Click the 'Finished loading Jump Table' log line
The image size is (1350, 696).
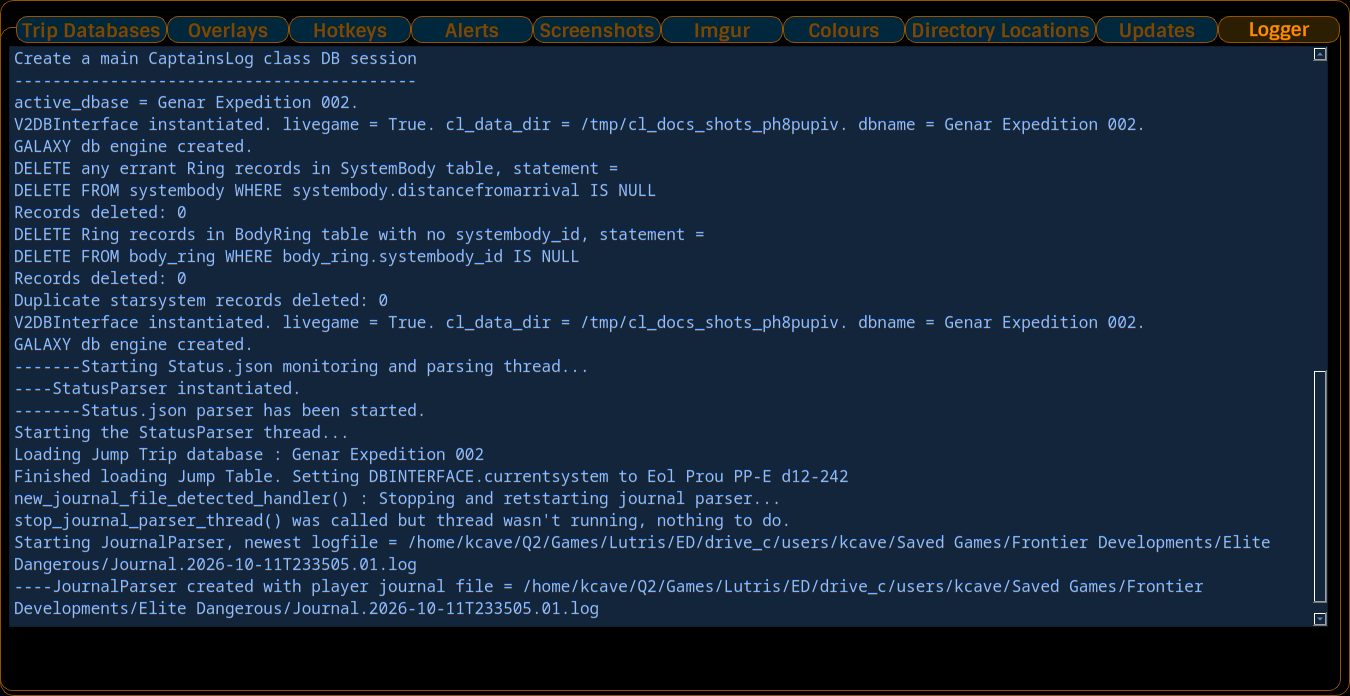click(431, 476)
